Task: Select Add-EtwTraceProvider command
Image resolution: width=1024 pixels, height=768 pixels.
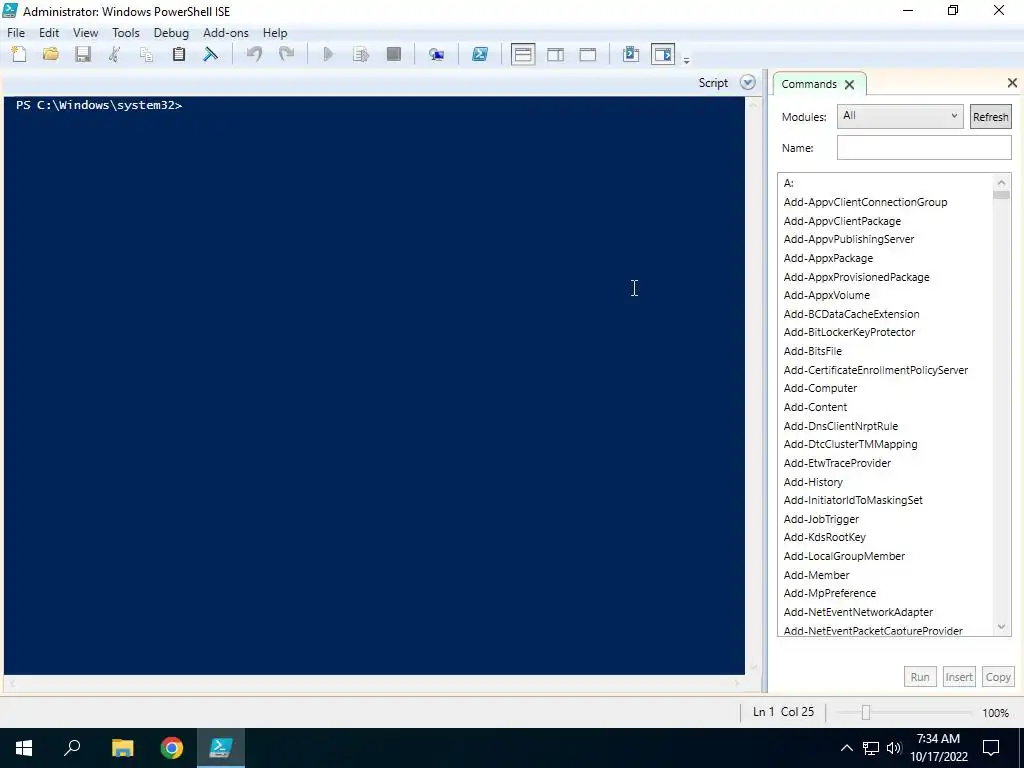Action: (837, 463)
